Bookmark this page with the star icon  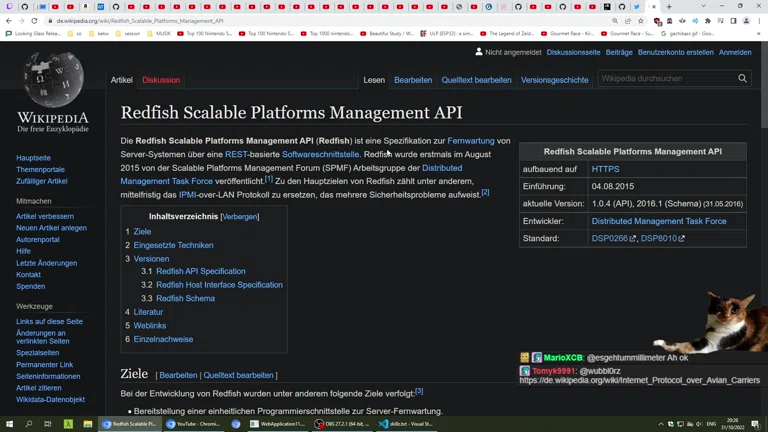641,21
